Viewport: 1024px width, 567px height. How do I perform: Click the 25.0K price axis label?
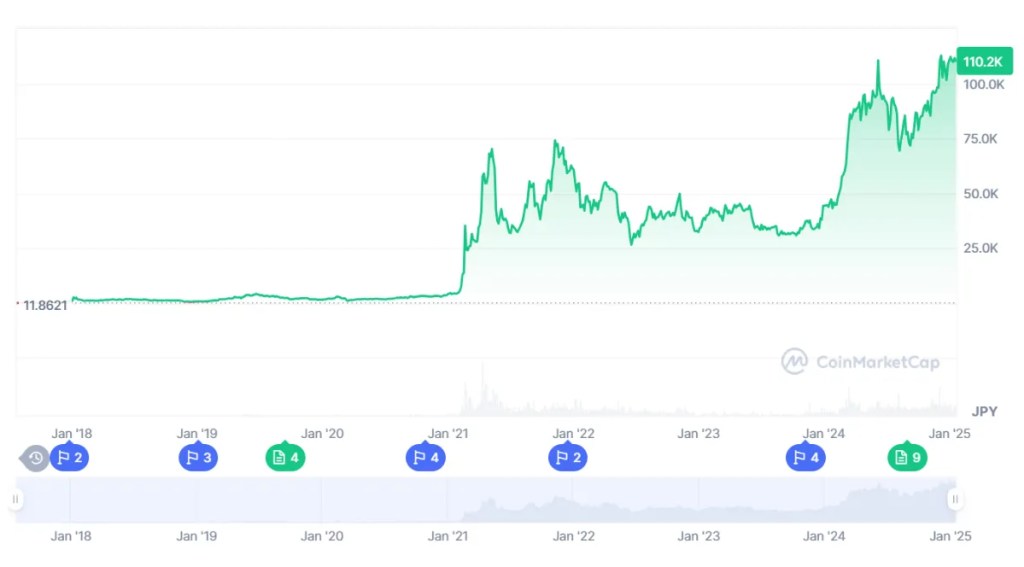point(981,248)
